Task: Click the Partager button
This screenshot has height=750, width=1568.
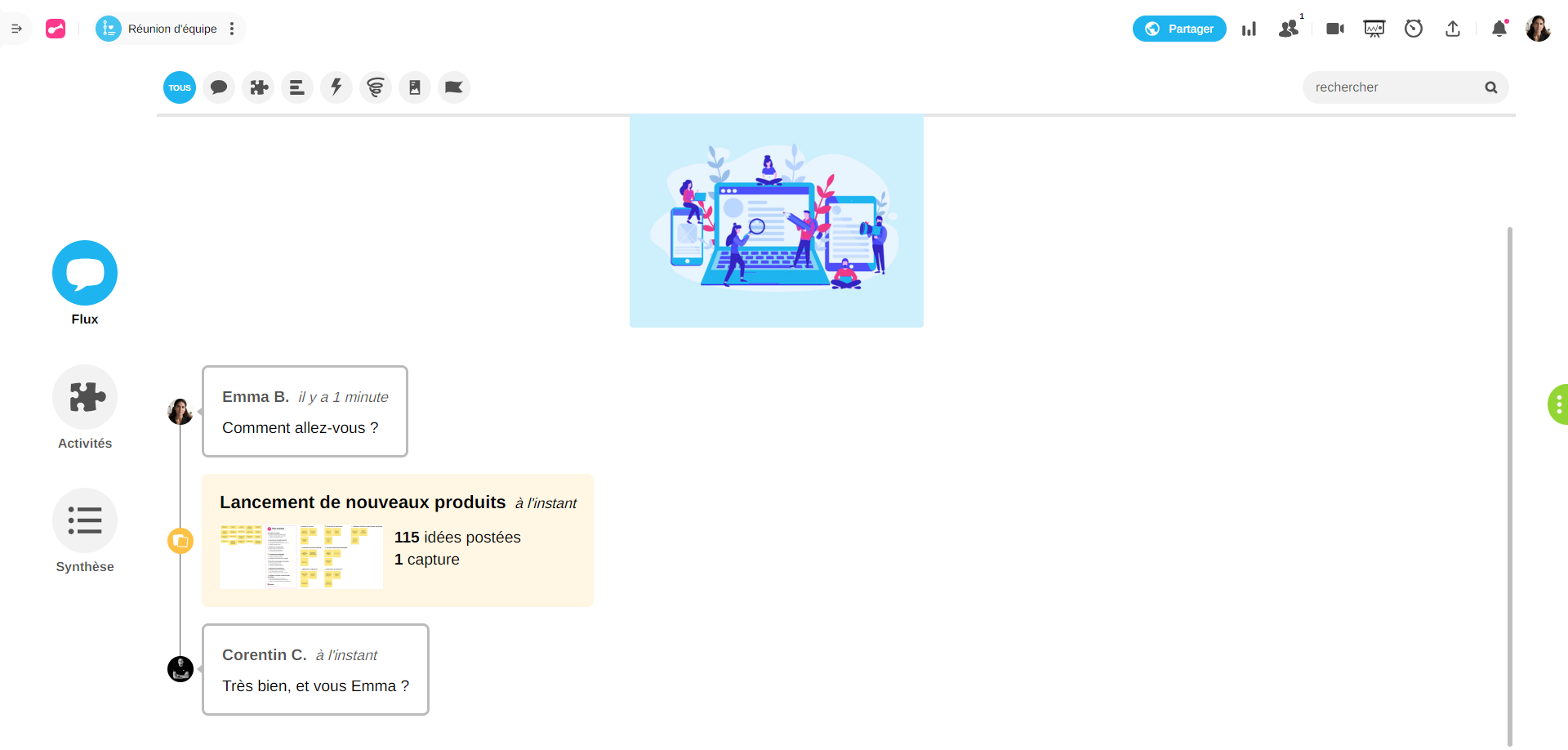Action: click(1178, 29)
